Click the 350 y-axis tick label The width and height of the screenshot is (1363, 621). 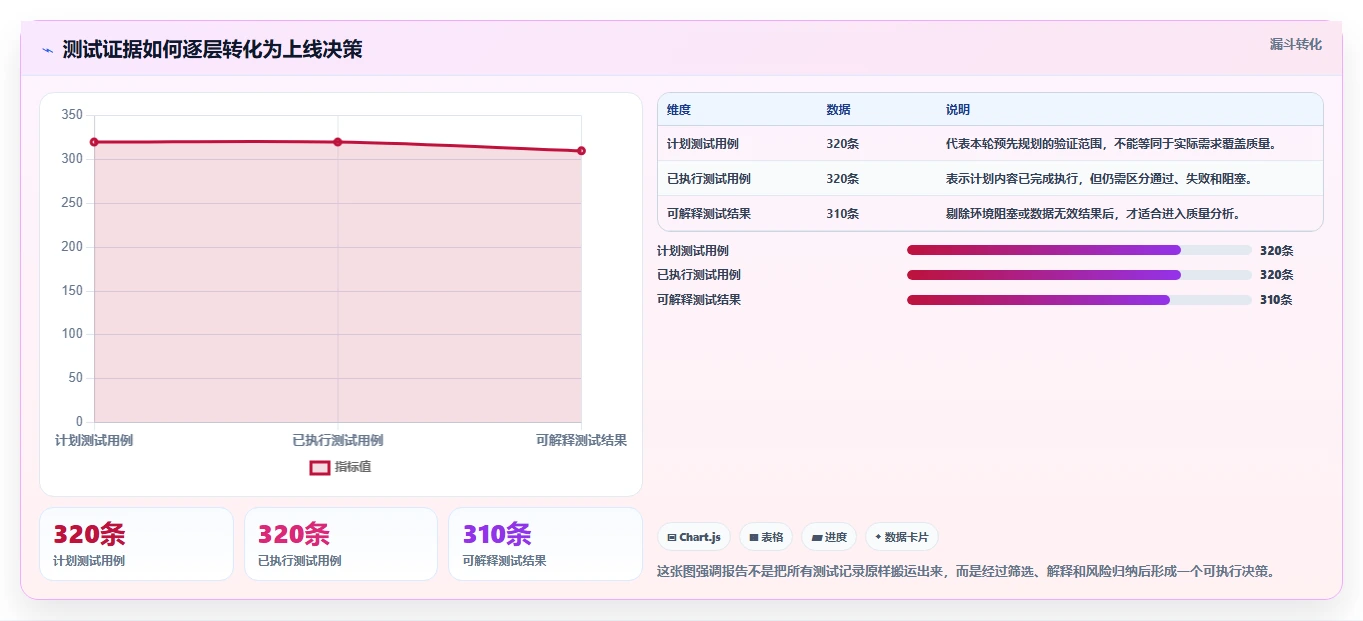[x=72, y=115]
